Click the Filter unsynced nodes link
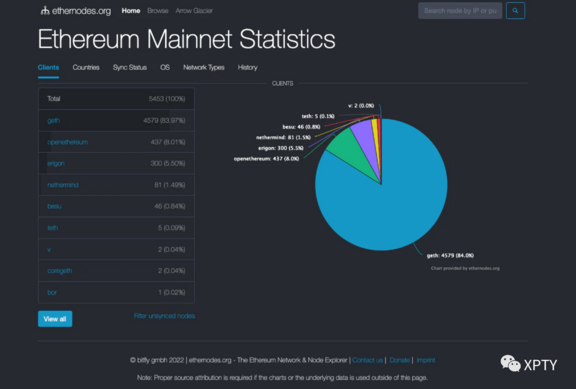This screenshot has width=576, height=389. pos(164,316)
